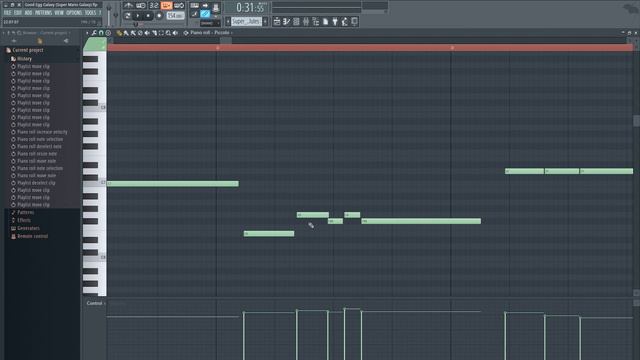This screenshot has height=360, width=640.
Task: Open the Super_Jules pattern selector
Action: pyautogui.click(x=247, y=21)
